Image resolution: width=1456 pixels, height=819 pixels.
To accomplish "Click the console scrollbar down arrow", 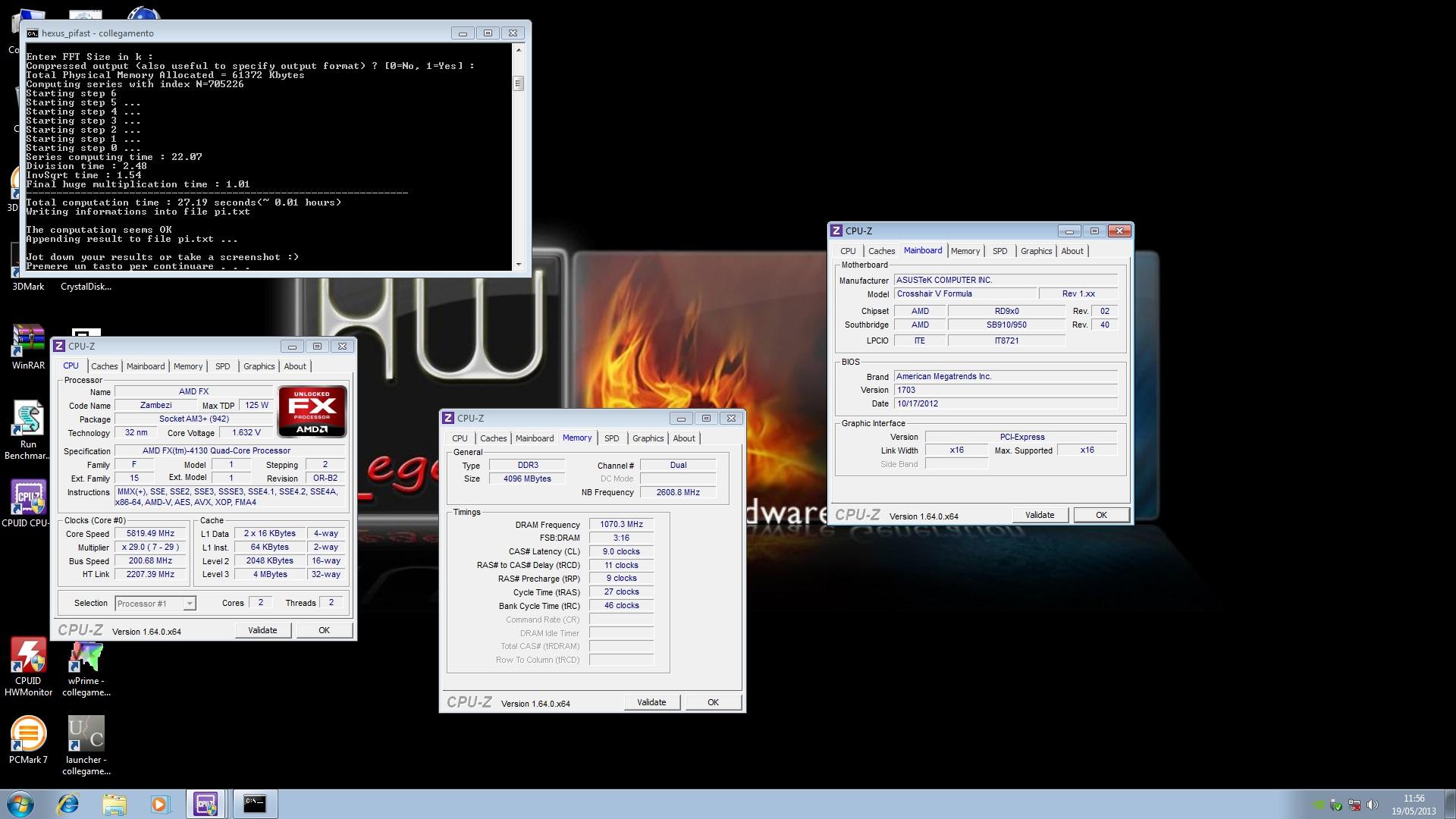I will tap(519, 265).
